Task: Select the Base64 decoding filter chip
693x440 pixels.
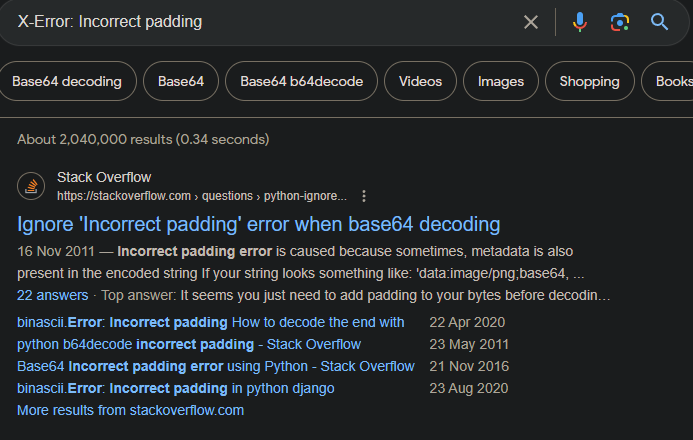Action: coord(67,82)
